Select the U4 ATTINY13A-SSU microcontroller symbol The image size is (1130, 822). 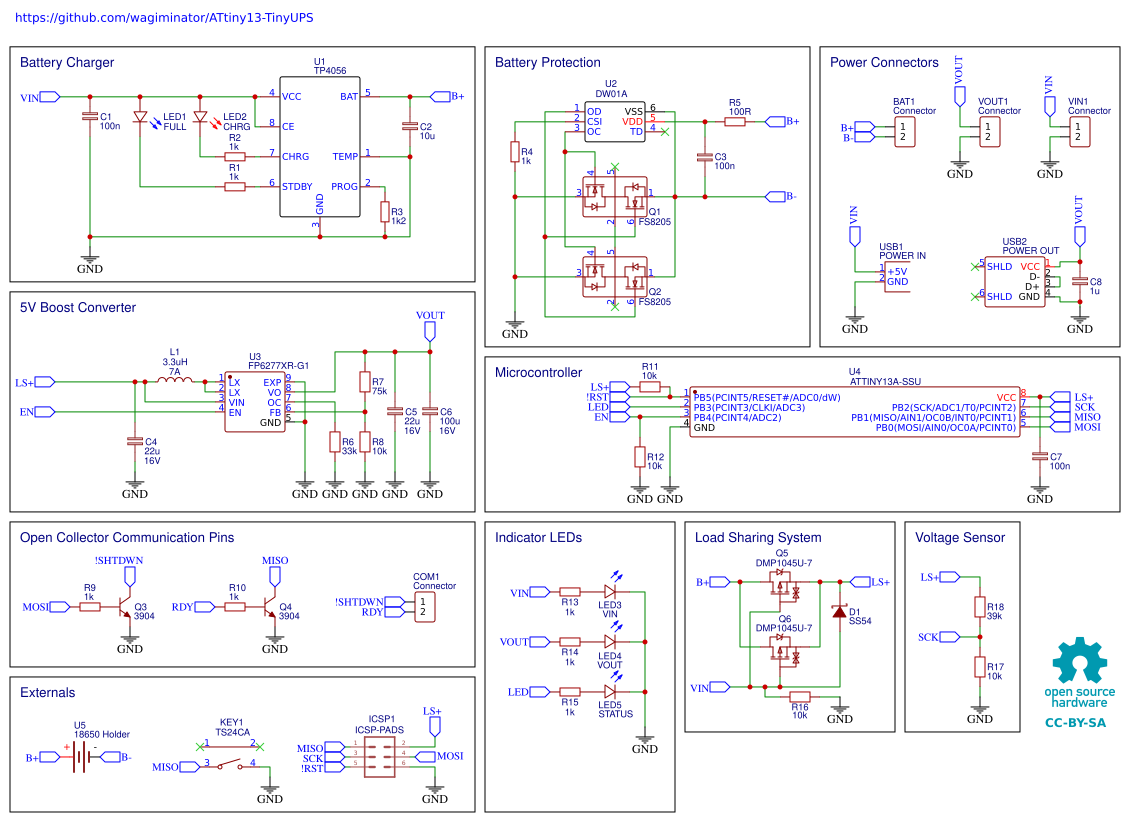(x=855, y=412)
